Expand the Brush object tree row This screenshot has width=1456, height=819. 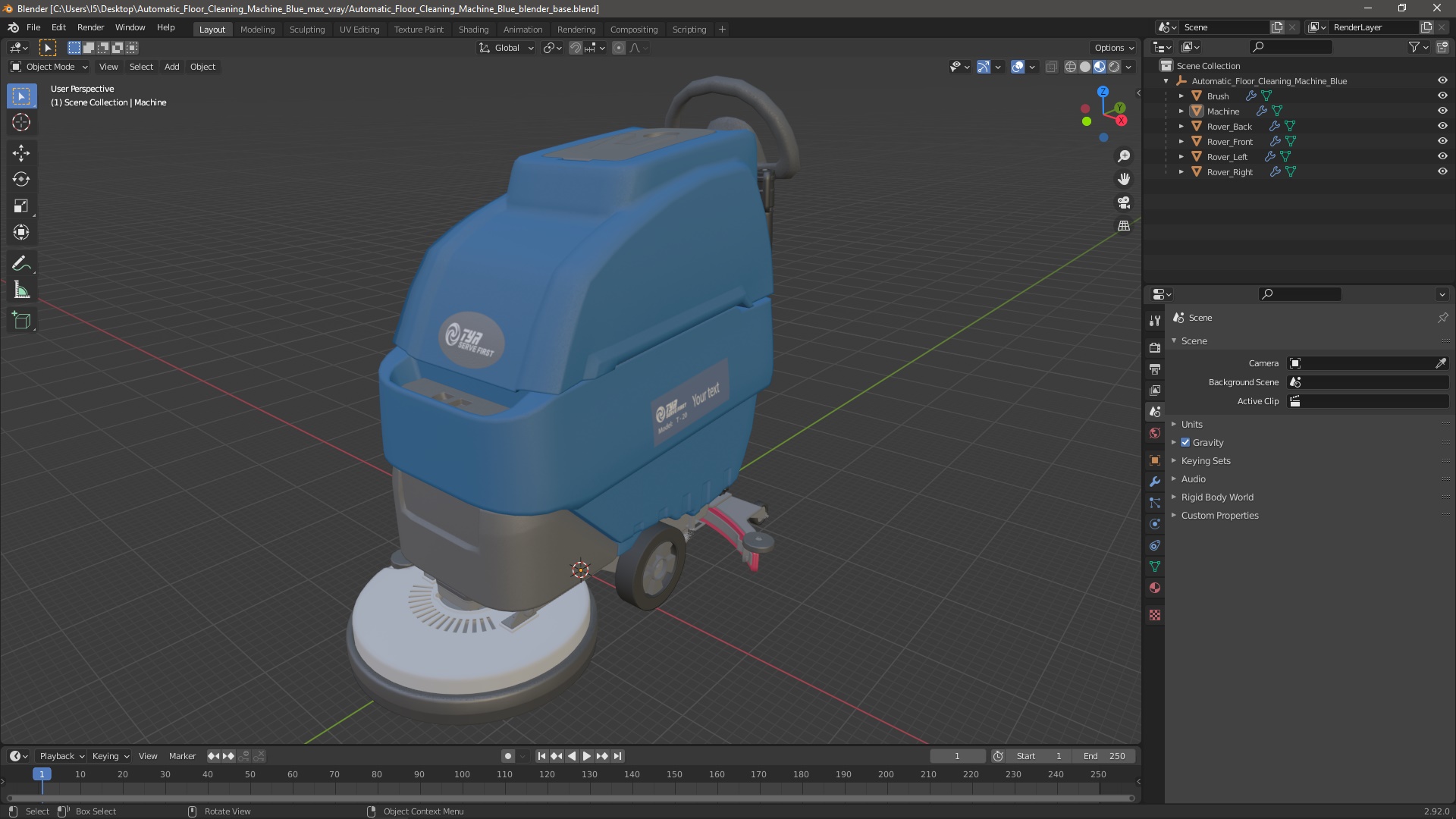pos(1181,96)
